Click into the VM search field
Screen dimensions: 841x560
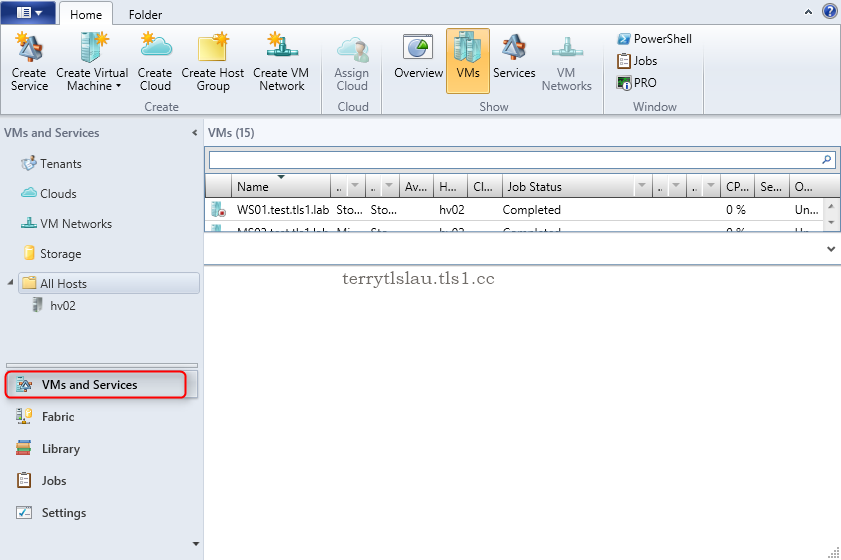click(x=514, y=160)
